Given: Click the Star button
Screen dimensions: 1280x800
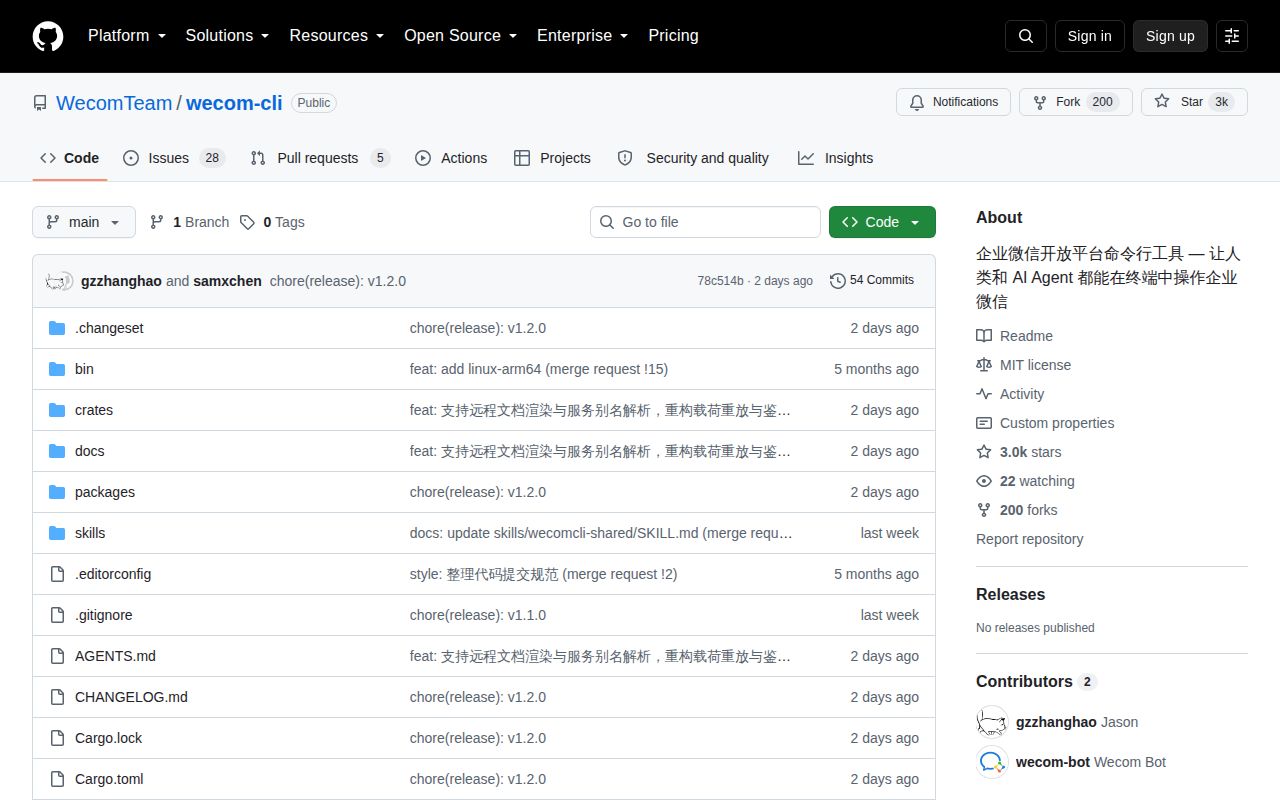Looking at the screenshot, I should click(1194, 102).
